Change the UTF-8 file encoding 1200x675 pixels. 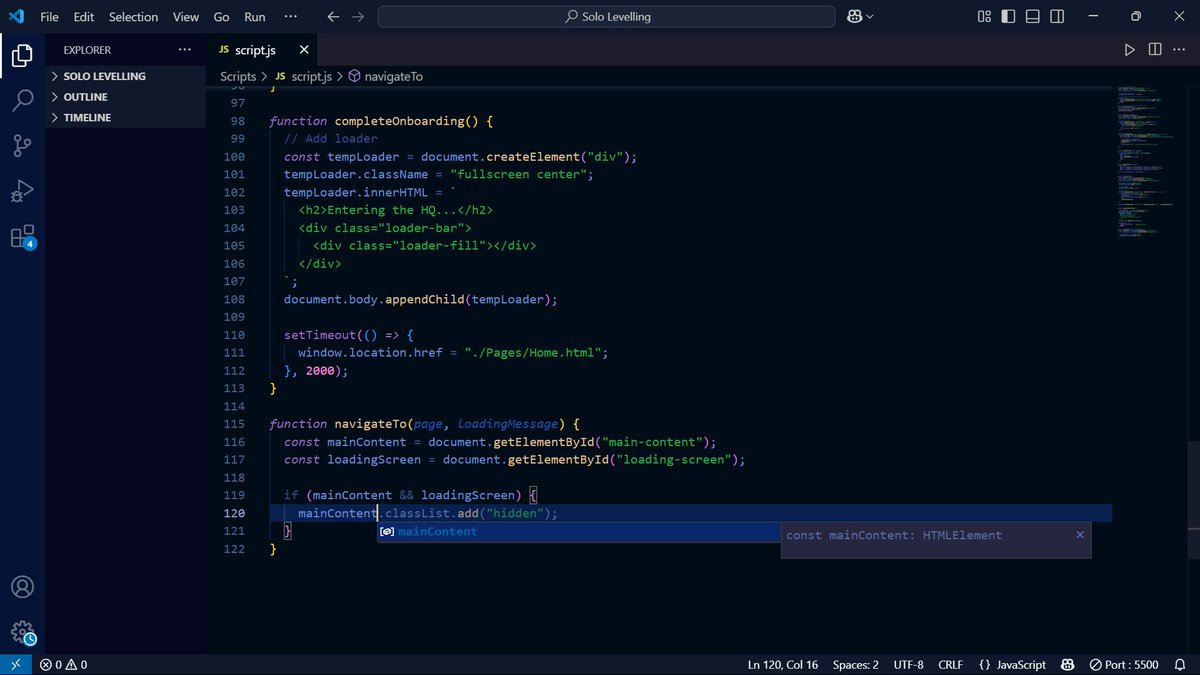tap(908, 665)
